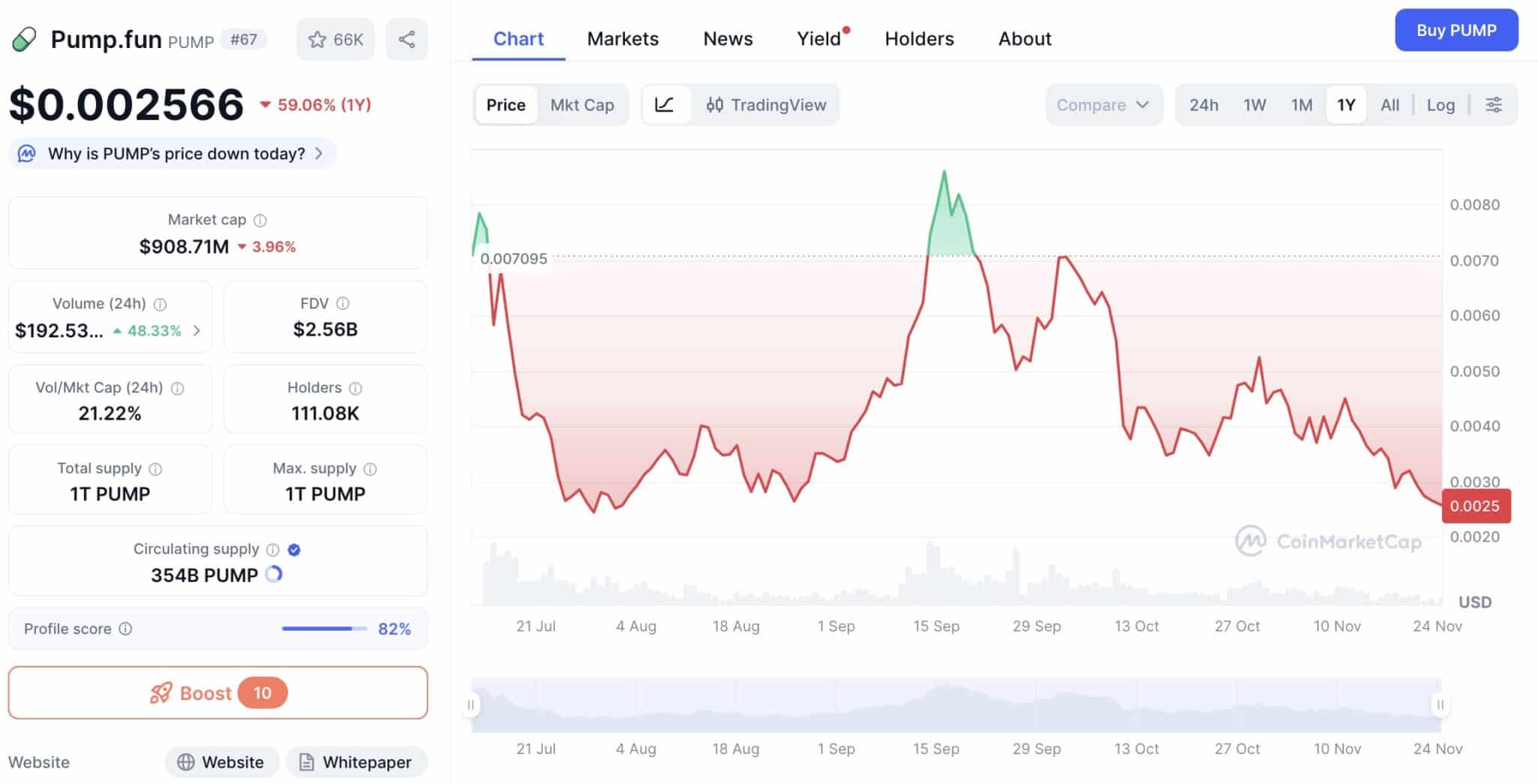The width and height of the screenshot is (1538, 784).
Task: Click the Profile score info icon
Action: 126,629
